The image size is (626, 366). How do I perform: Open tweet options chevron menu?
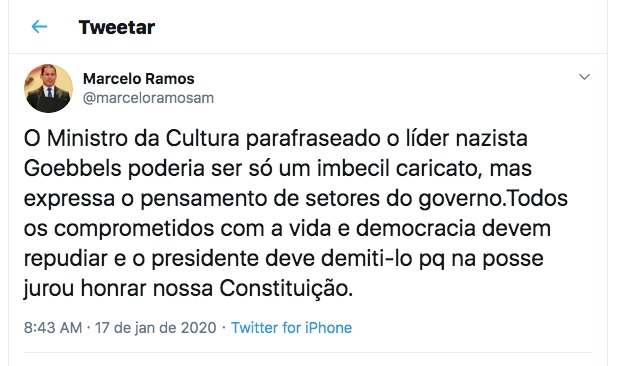pos(584,77)
